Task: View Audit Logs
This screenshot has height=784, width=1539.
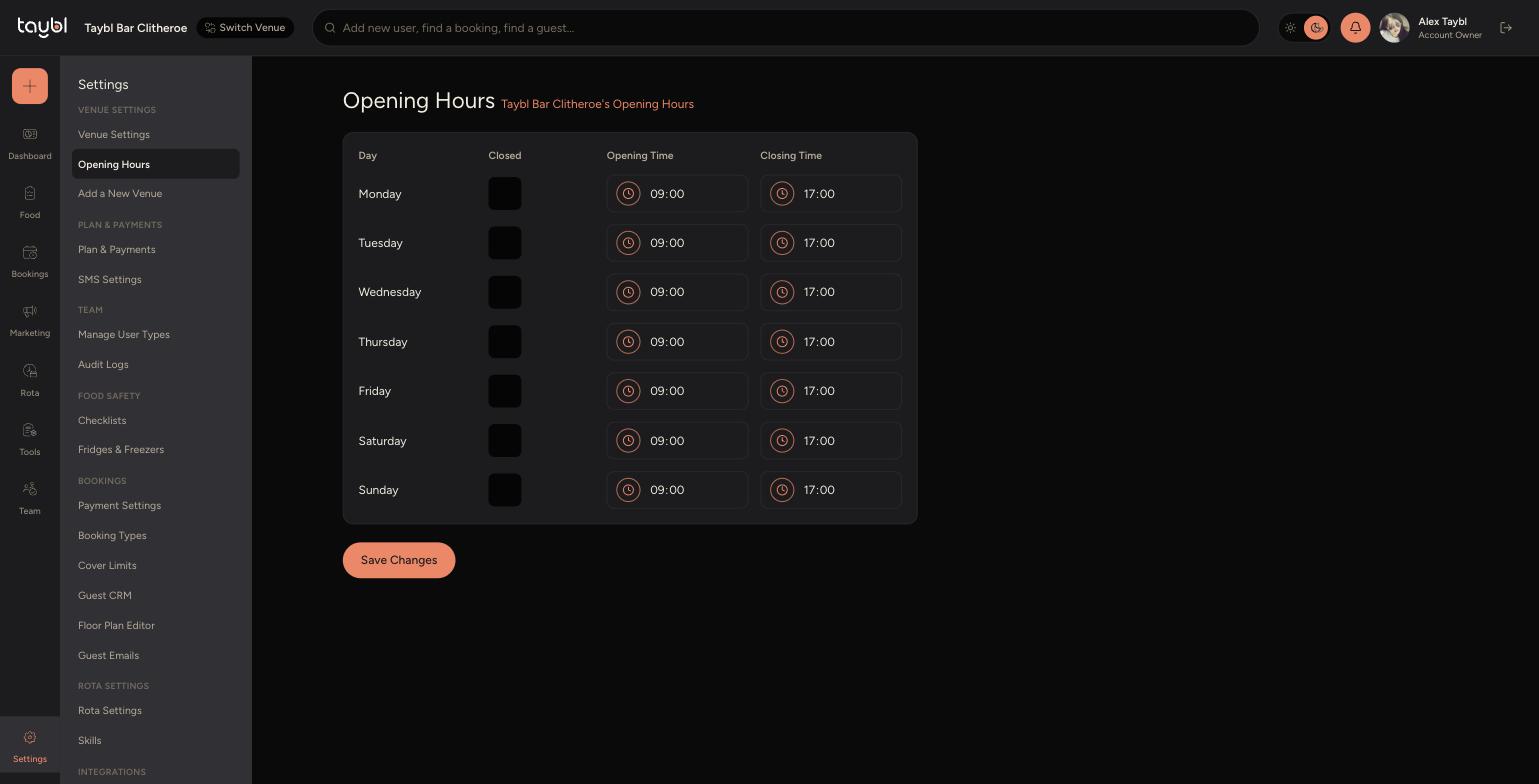Action: pos(103,365)
